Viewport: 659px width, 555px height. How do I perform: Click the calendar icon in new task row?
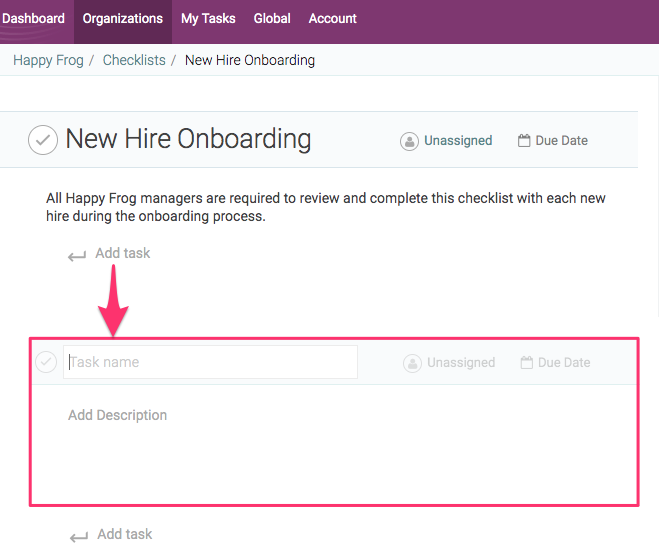tap(527, 363)
